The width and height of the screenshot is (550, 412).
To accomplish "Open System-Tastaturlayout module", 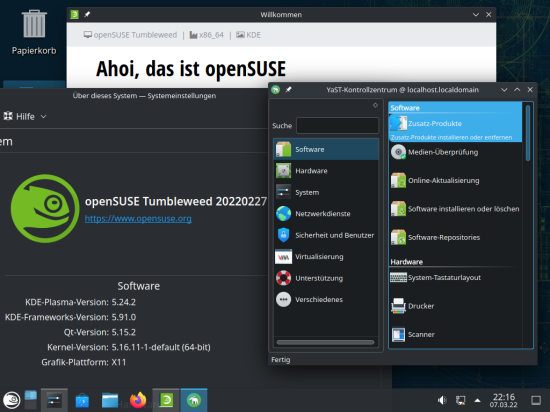I will tap(436, 278).
